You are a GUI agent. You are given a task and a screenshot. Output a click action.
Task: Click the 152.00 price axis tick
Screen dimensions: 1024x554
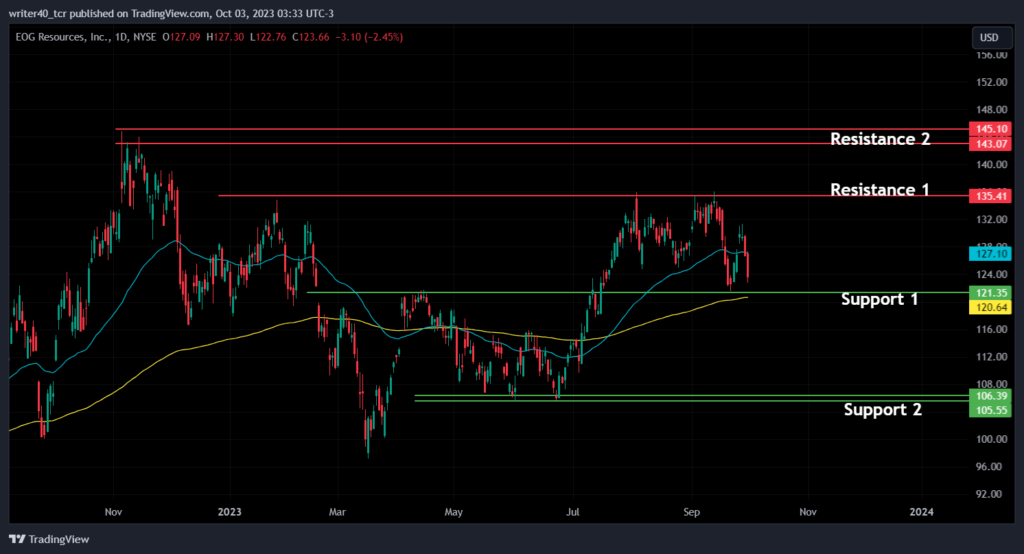coord(991,82)
